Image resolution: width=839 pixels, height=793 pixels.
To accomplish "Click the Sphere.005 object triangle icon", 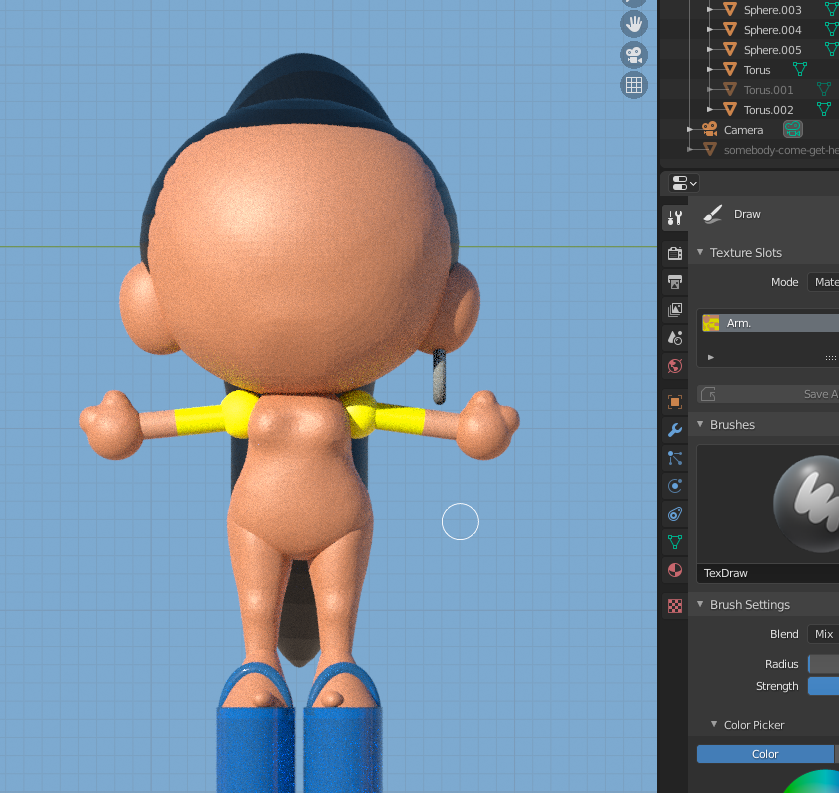I will tap(730, 49).
